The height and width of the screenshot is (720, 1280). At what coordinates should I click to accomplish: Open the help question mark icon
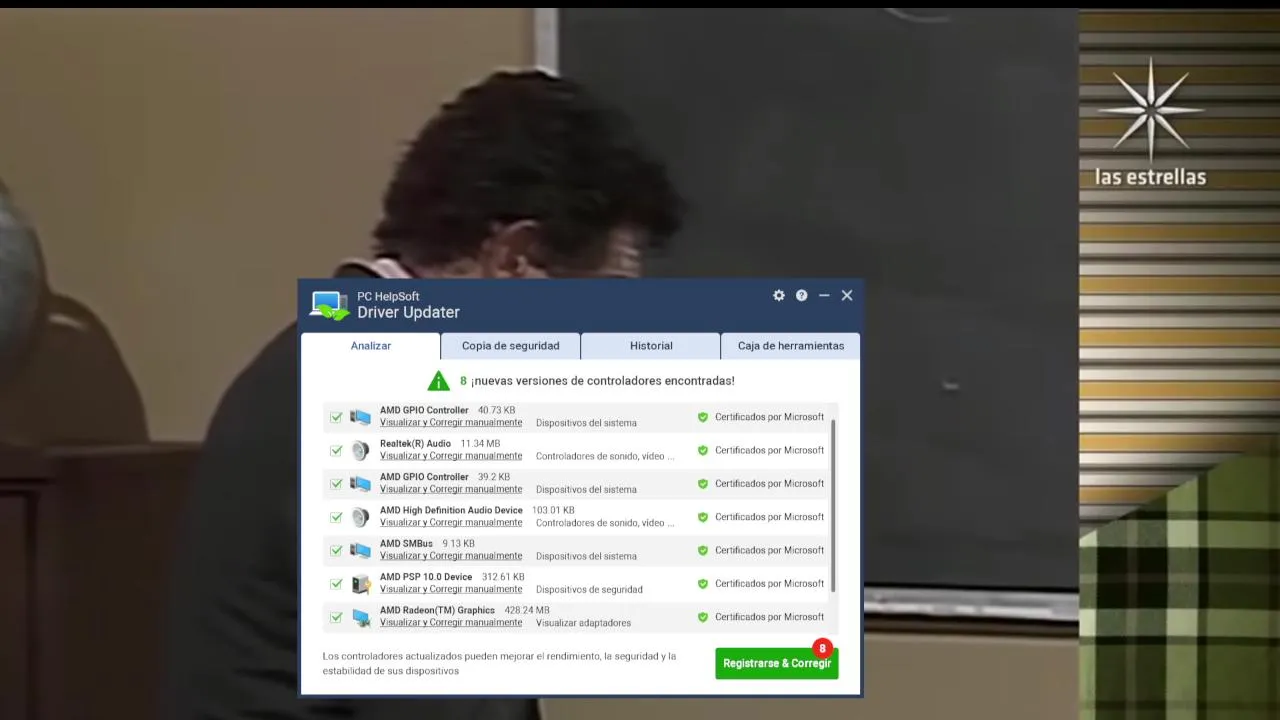(802, 295)
